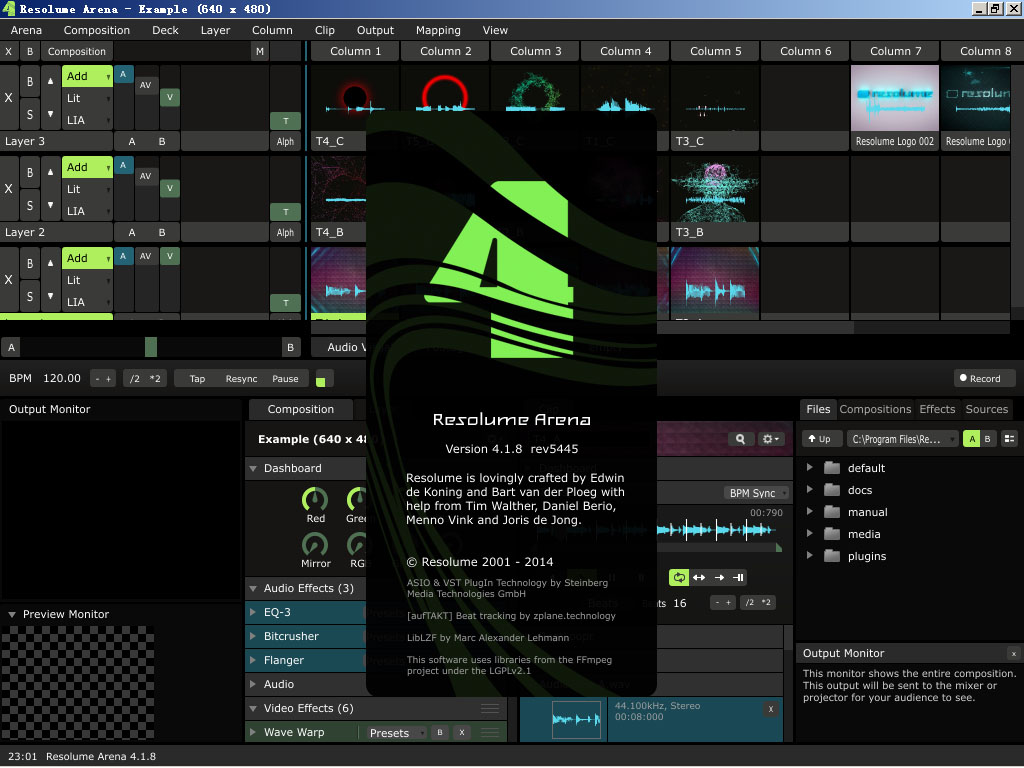Go up one folder in Files browser
1024x768 pixels.
pyautogui.click(x=820, y=439)
